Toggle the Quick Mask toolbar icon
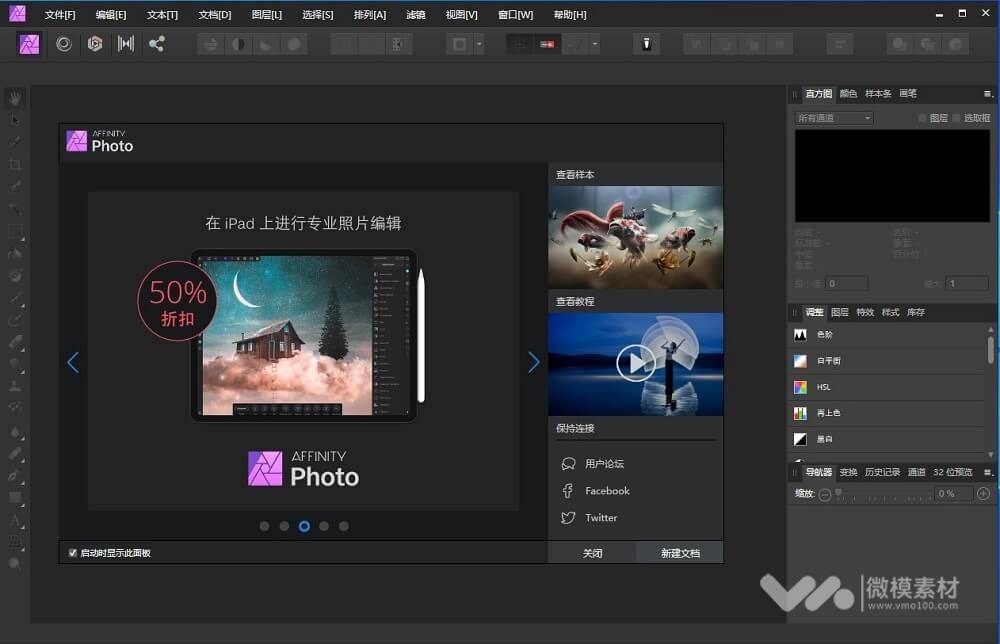The height and width of the screenshot is (644, 1000). tap(459, 44)
